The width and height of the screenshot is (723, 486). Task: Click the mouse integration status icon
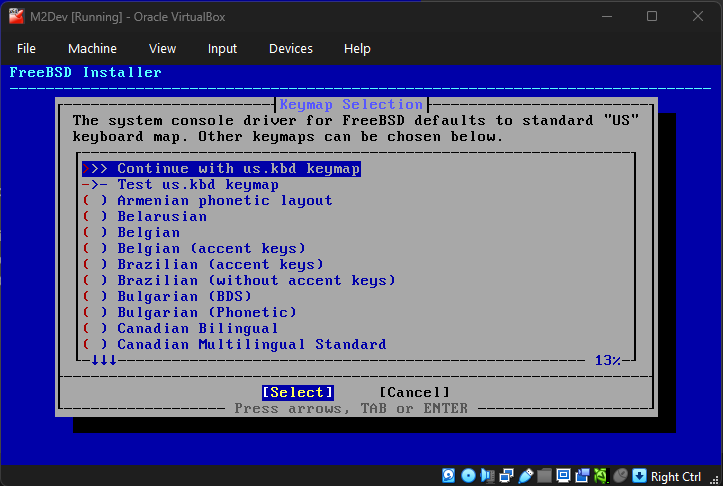(620, 475)
